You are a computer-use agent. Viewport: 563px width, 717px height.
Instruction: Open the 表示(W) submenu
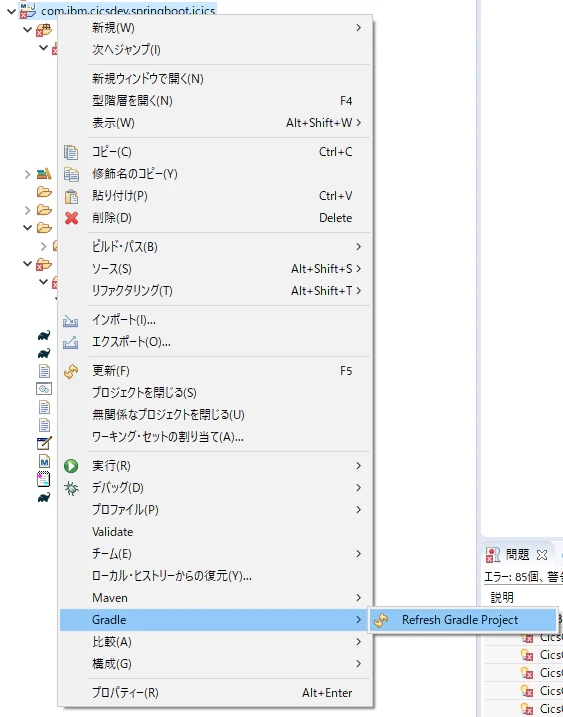point(215,123)
